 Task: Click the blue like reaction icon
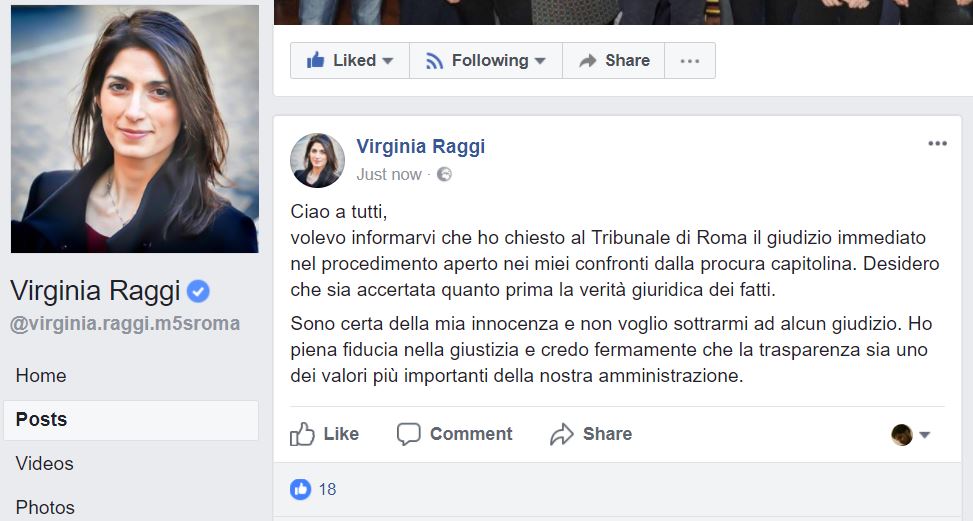tap(300, 489)
